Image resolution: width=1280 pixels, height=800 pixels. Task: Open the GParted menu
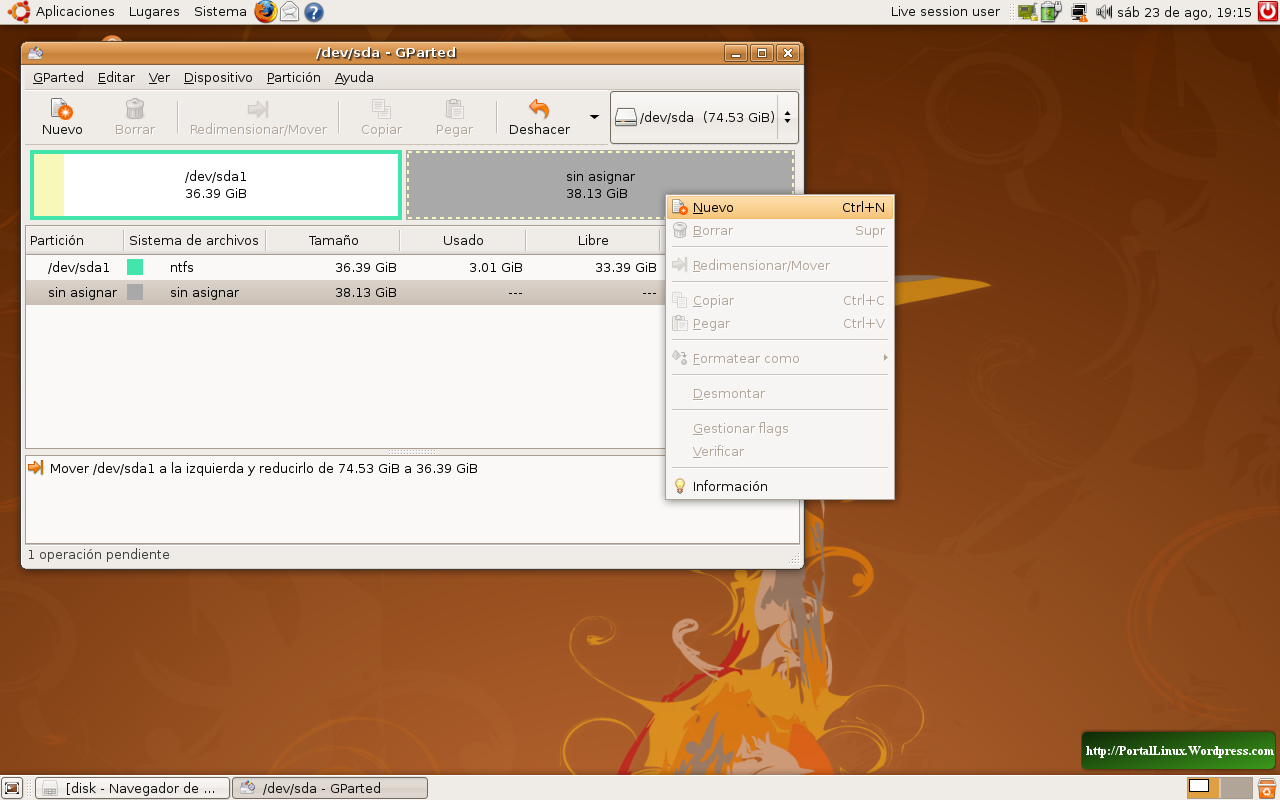pyautogui.click(x=58, y=77)
